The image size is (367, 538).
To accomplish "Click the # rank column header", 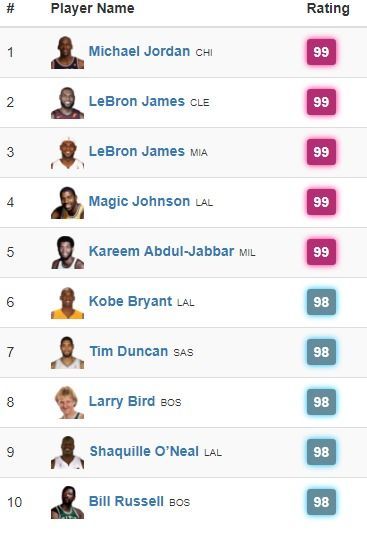I will pos(11,8).
